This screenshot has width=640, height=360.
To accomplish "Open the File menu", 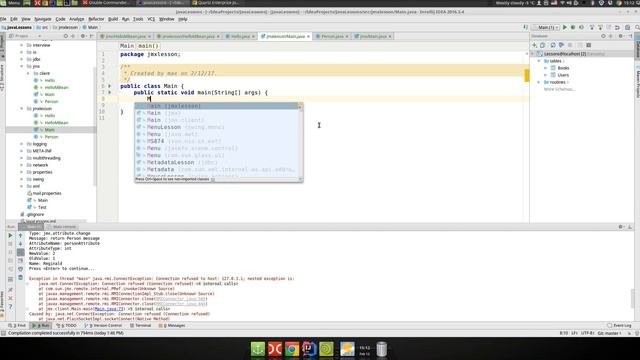I will coord(3,19).
